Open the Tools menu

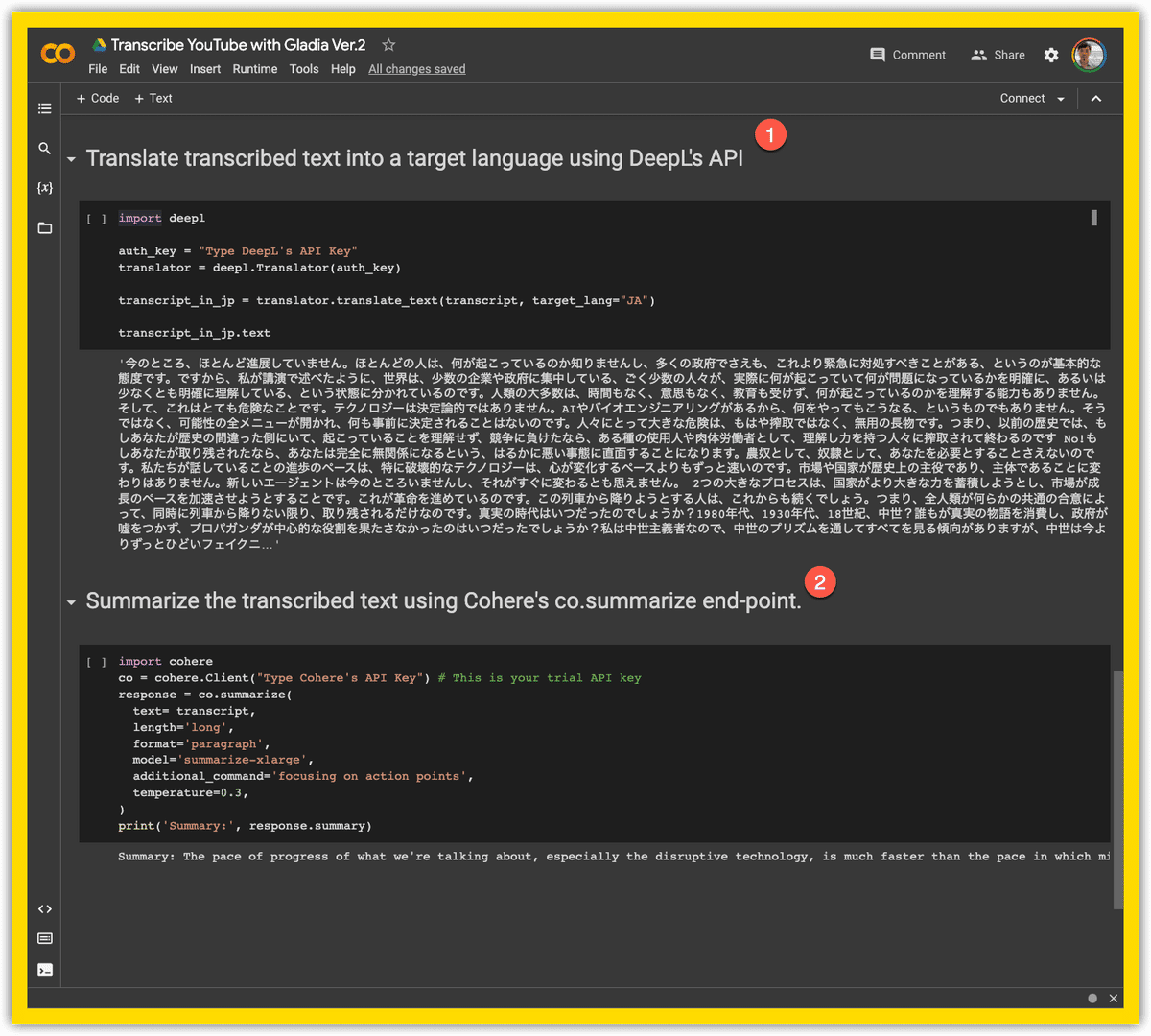pyautogui.click(x=304, y=69)
